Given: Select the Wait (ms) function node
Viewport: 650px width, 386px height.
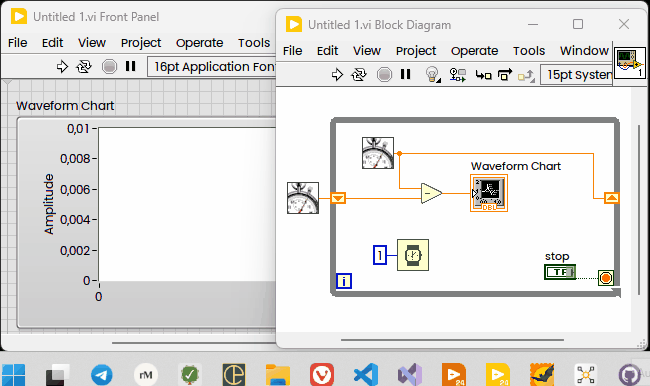Looking at the screenshot, I should (x=413, y=255).
